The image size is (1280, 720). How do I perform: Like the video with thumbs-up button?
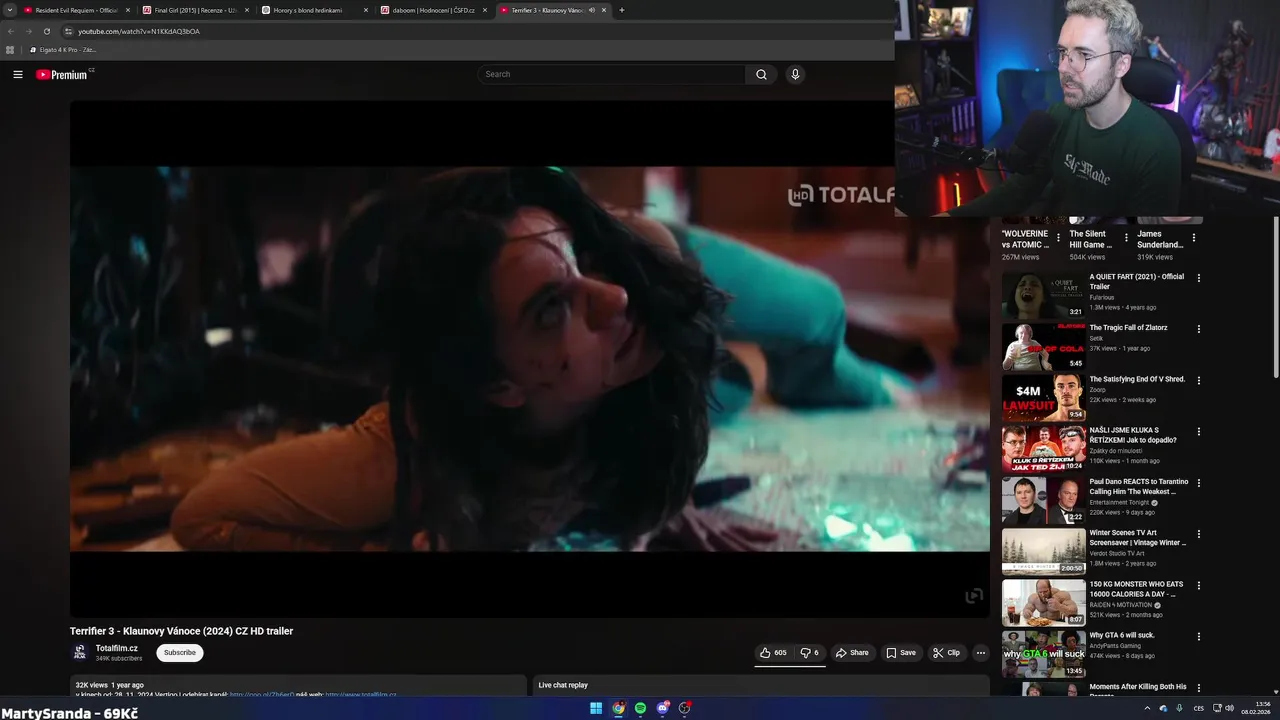point(772,653)
